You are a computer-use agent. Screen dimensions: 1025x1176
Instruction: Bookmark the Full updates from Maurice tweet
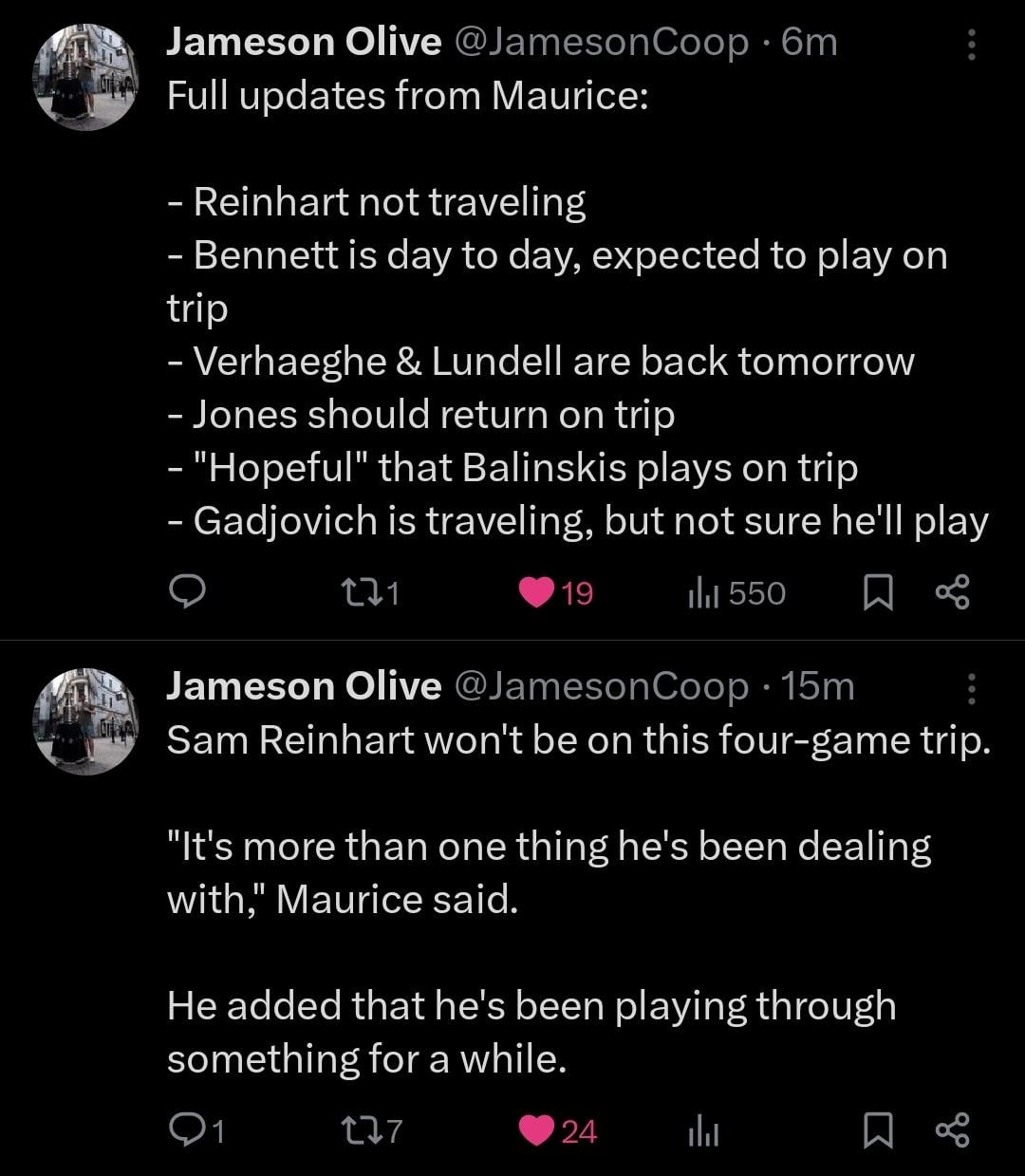coord(879,592)
